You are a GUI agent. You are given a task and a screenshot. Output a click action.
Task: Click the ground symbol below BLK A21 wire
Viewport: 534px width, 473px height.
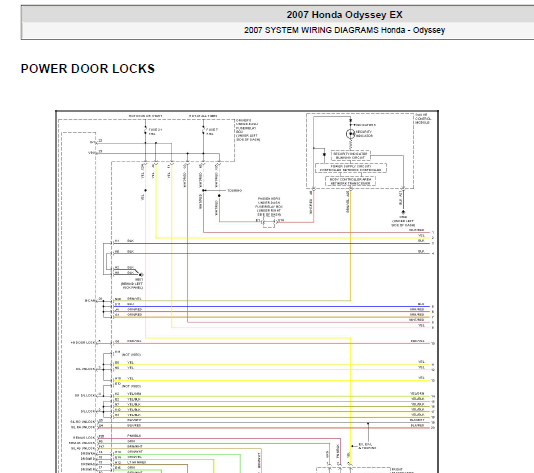tap(403, 212)
